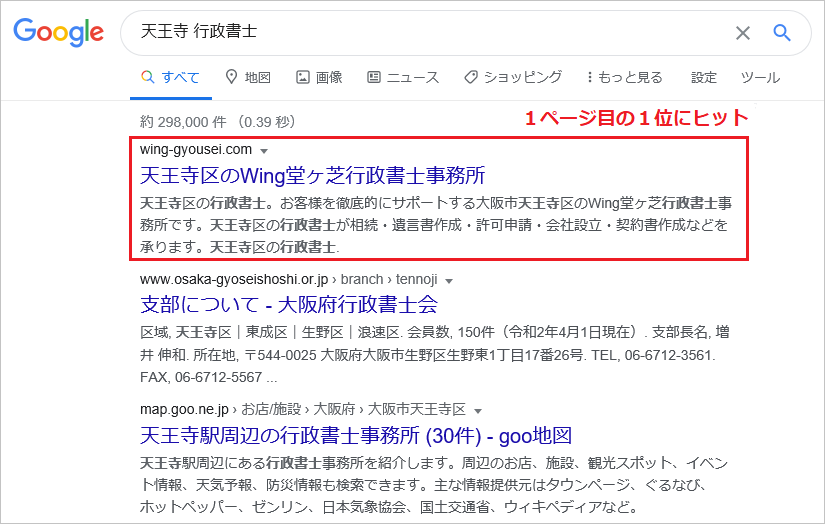Image resolution: width=825 pixels, height=524 pixels.
Task: Expand dropdown arrow next to map.goo.ne.jp URL
Action: pyautogui.click(x=478, y=411)
